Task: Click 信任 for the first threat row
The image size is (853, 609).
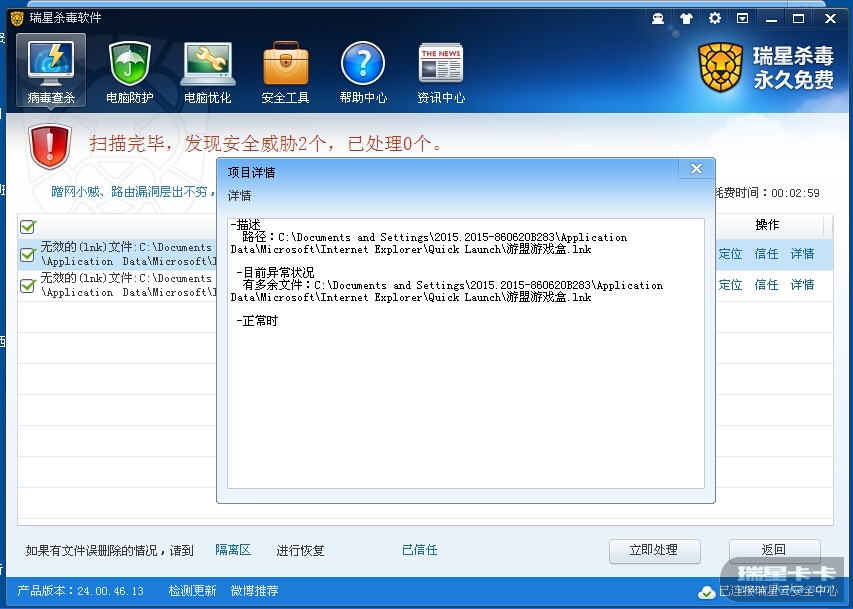Action: 766,254
